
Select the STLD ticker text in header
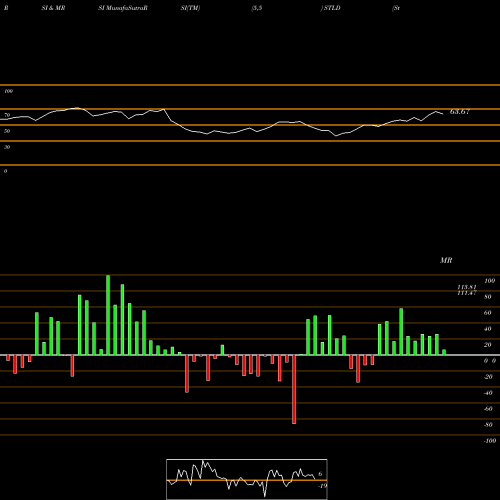[x=332, y=8]
